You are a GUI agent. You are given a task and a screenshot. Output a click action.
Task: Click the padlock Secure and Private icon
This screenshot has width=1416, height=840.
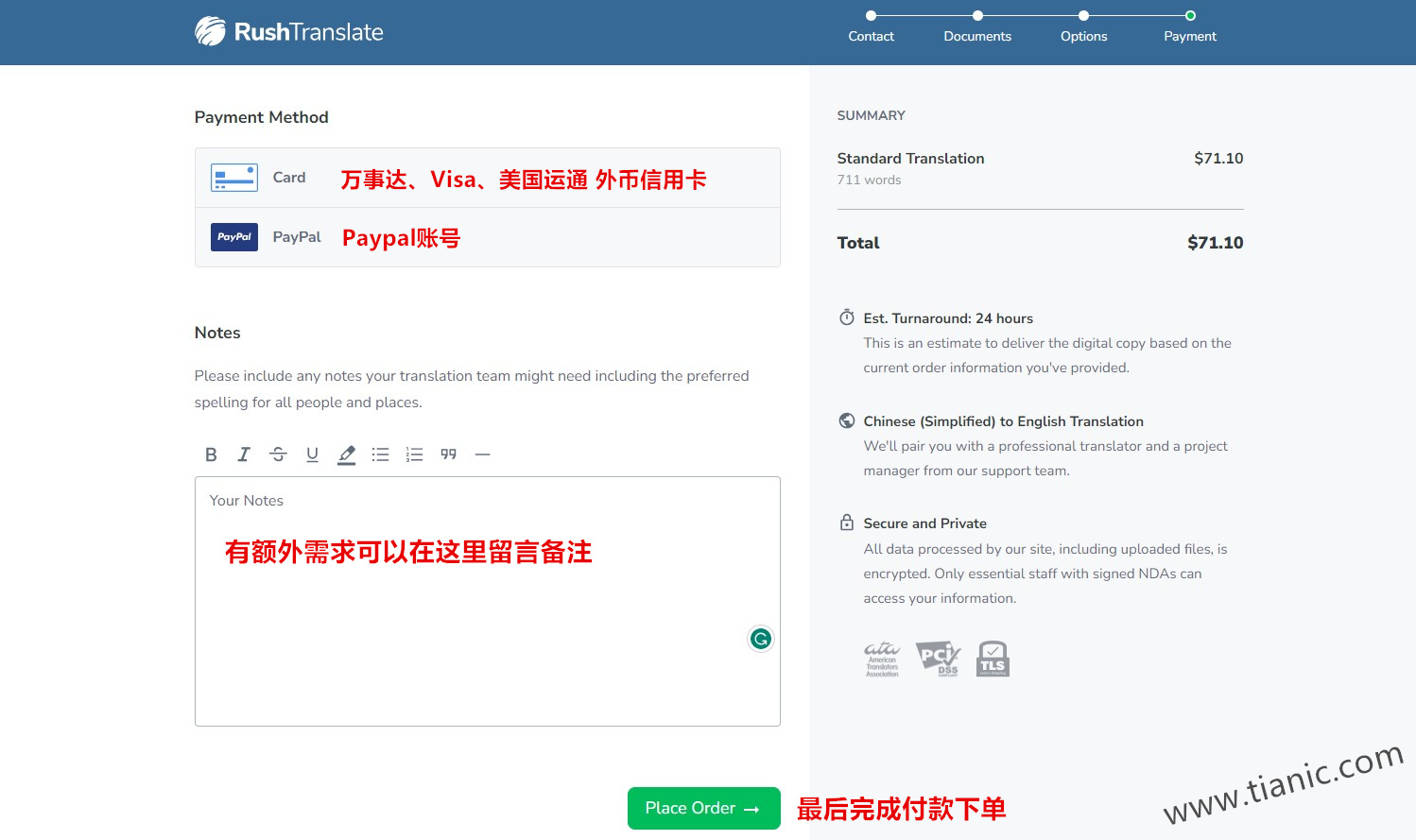pos(847,523)
